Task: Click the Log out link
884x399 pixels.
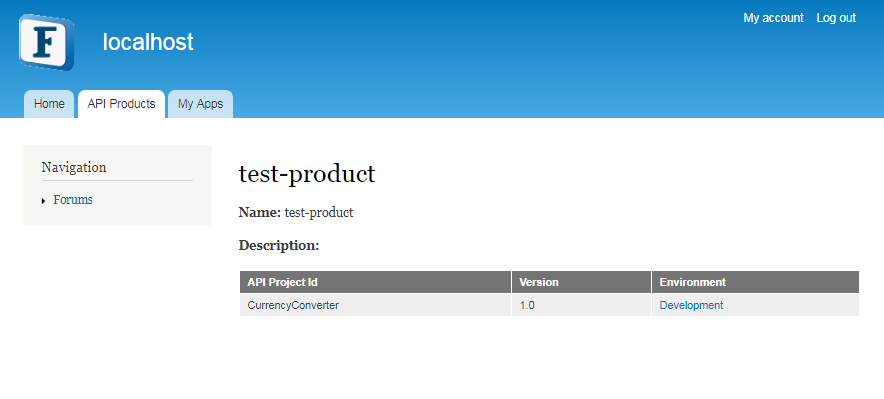Action: [x=836, y=18]
